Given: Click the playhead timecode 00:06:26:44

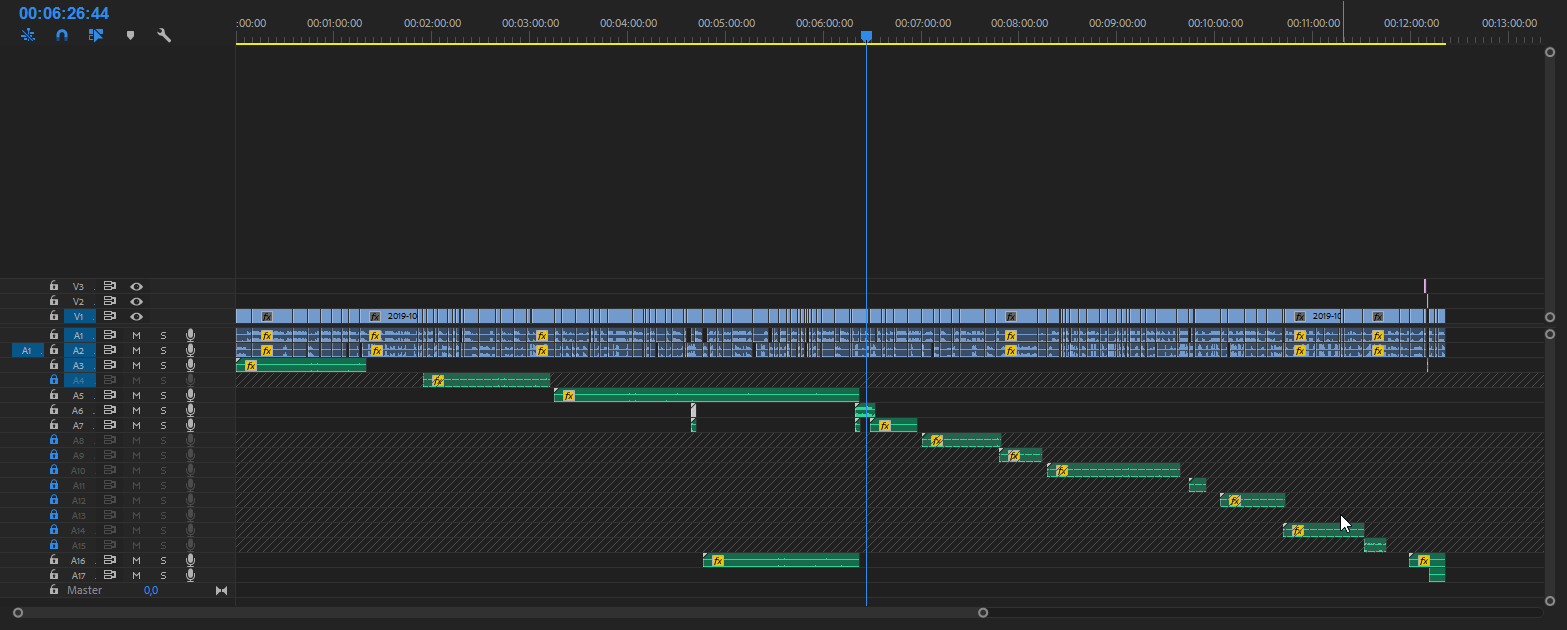Looking at the screenshot, I should coord(64,13).
